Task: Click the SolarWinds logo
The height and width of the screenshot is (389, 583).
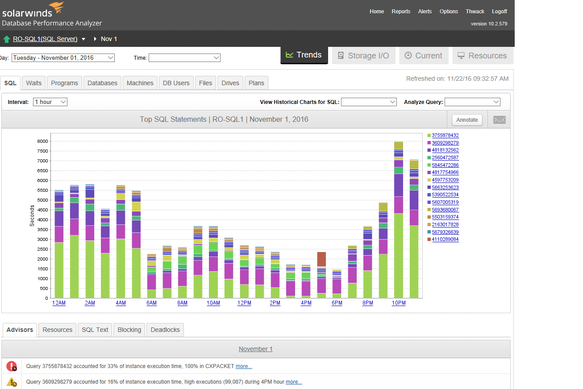Action: click(33, 10)
